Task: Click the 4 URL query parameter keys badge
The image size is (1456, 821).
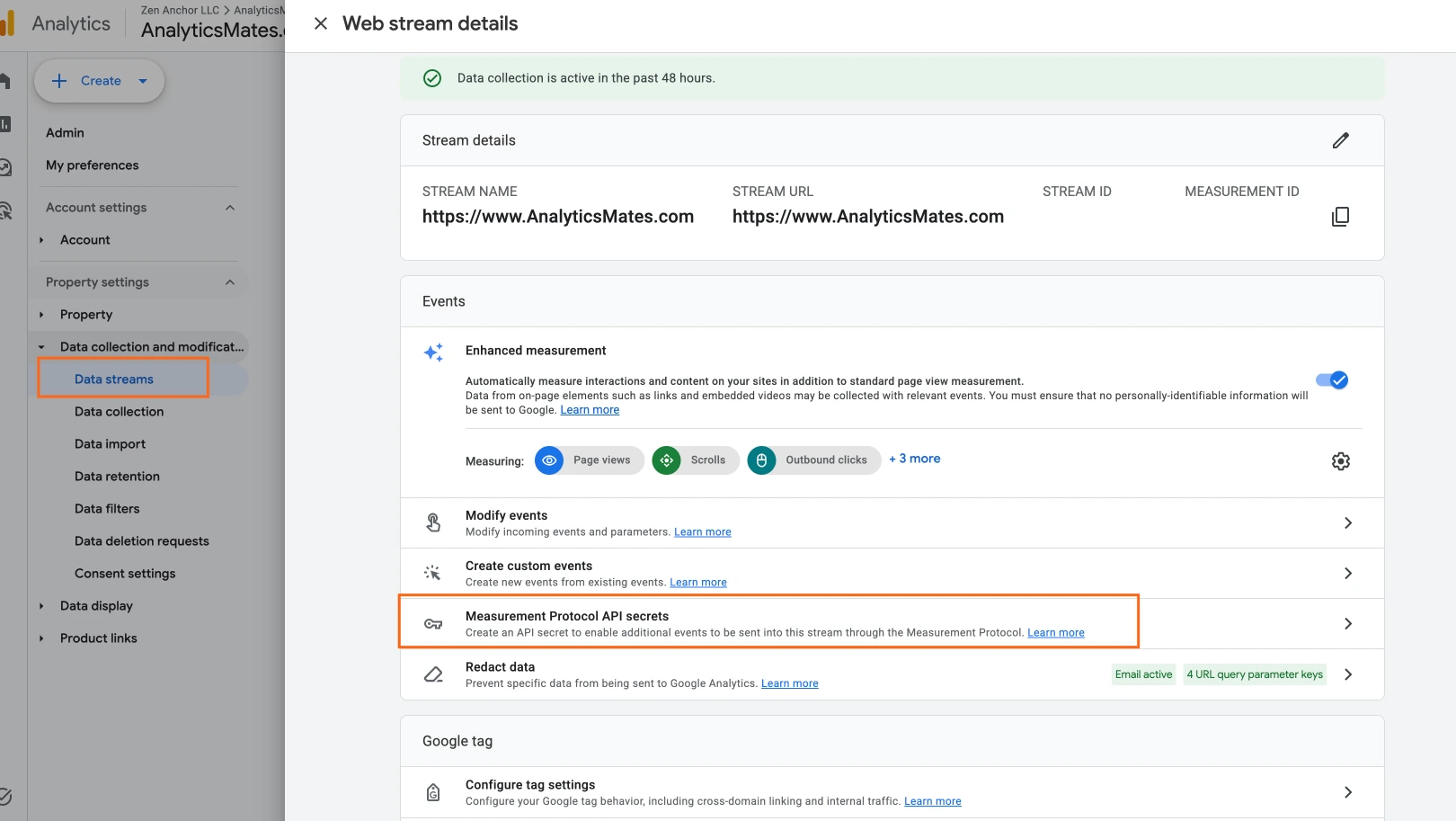Action: pyautogui.click(x=1255, y=674)
